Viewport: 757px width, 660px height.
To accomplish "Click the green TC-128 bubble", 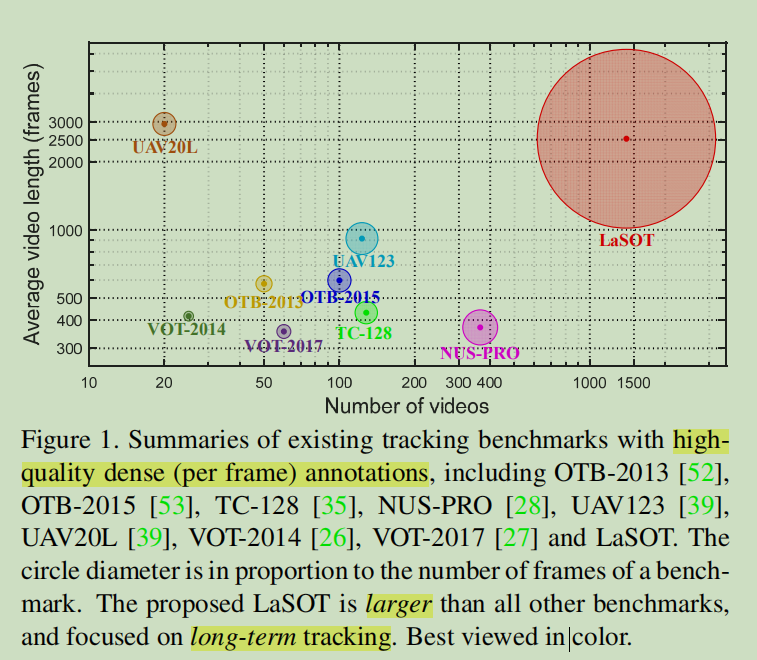I will click(x=366, y=312).
